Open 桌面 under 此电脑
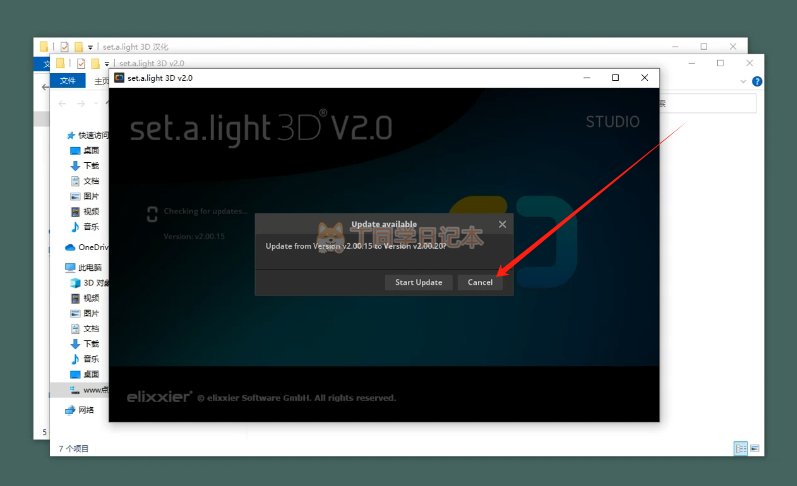 coord(84,374)
